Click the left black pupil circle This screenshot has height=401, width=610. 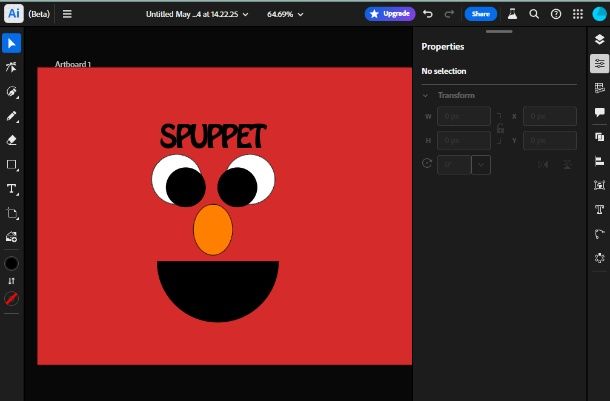pos(186,187)
